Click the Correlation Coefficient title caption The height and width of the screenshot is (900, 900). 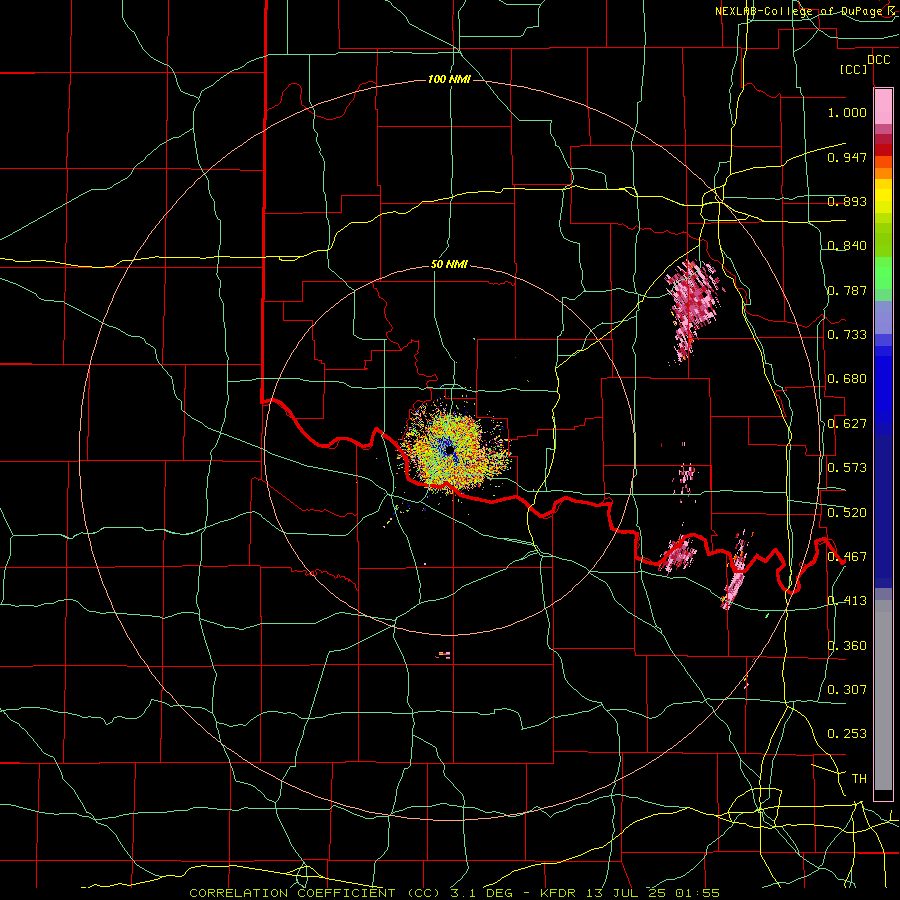tap(454, 893)
